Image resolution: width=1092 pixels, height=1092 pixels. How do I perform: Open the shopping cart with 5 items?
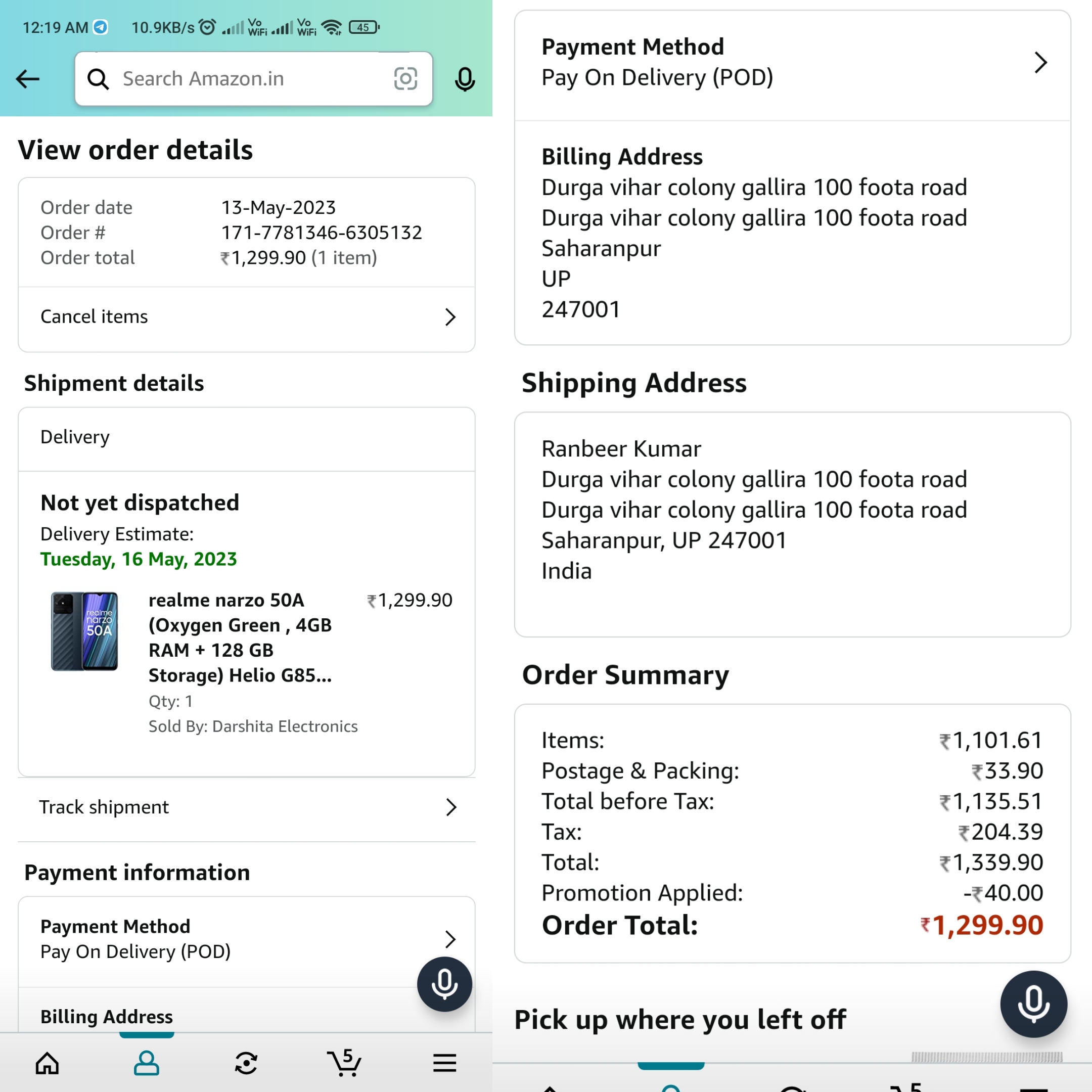344,1063
